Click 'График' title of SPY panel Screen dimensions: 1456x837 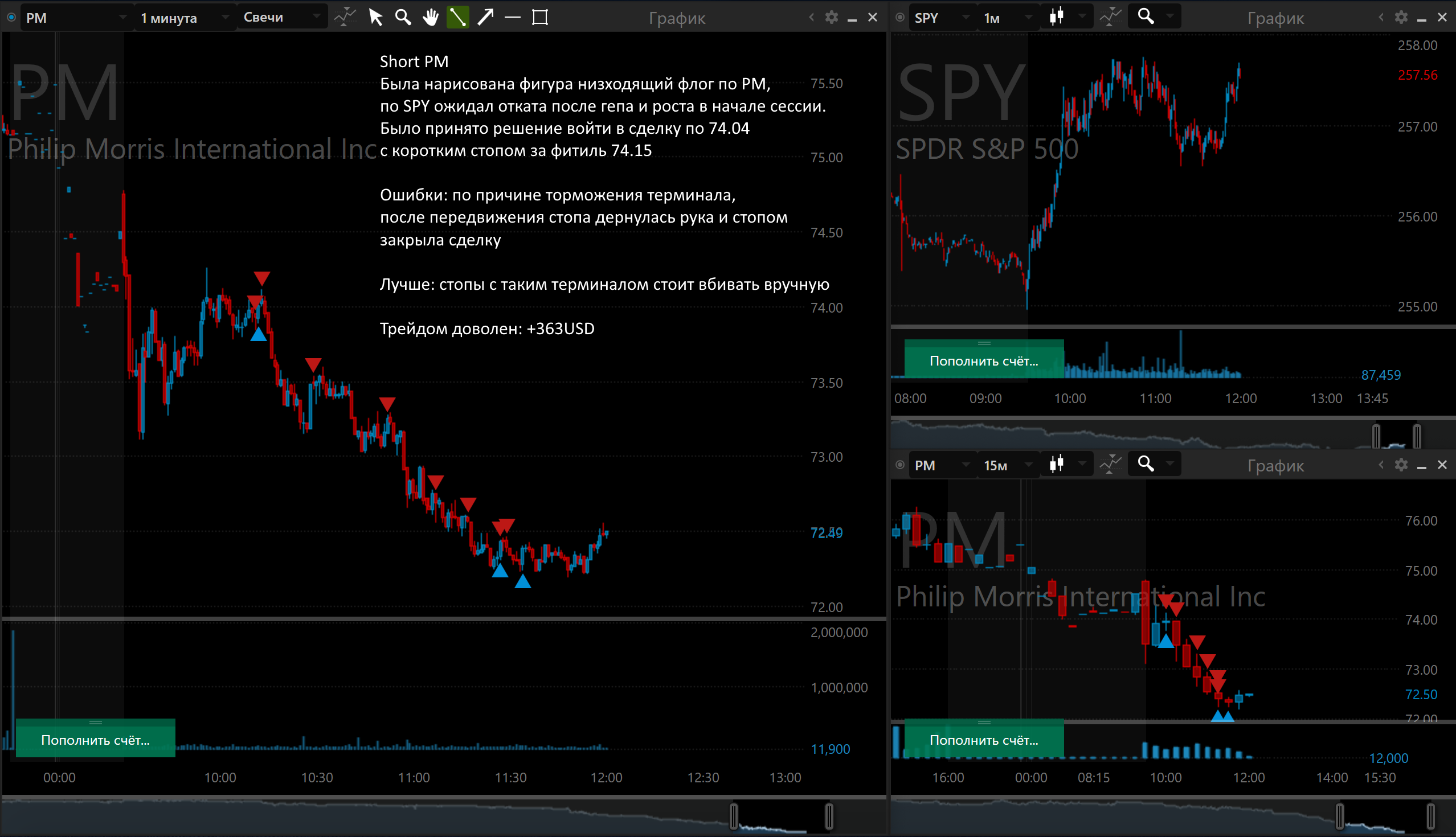(1275, 18)
